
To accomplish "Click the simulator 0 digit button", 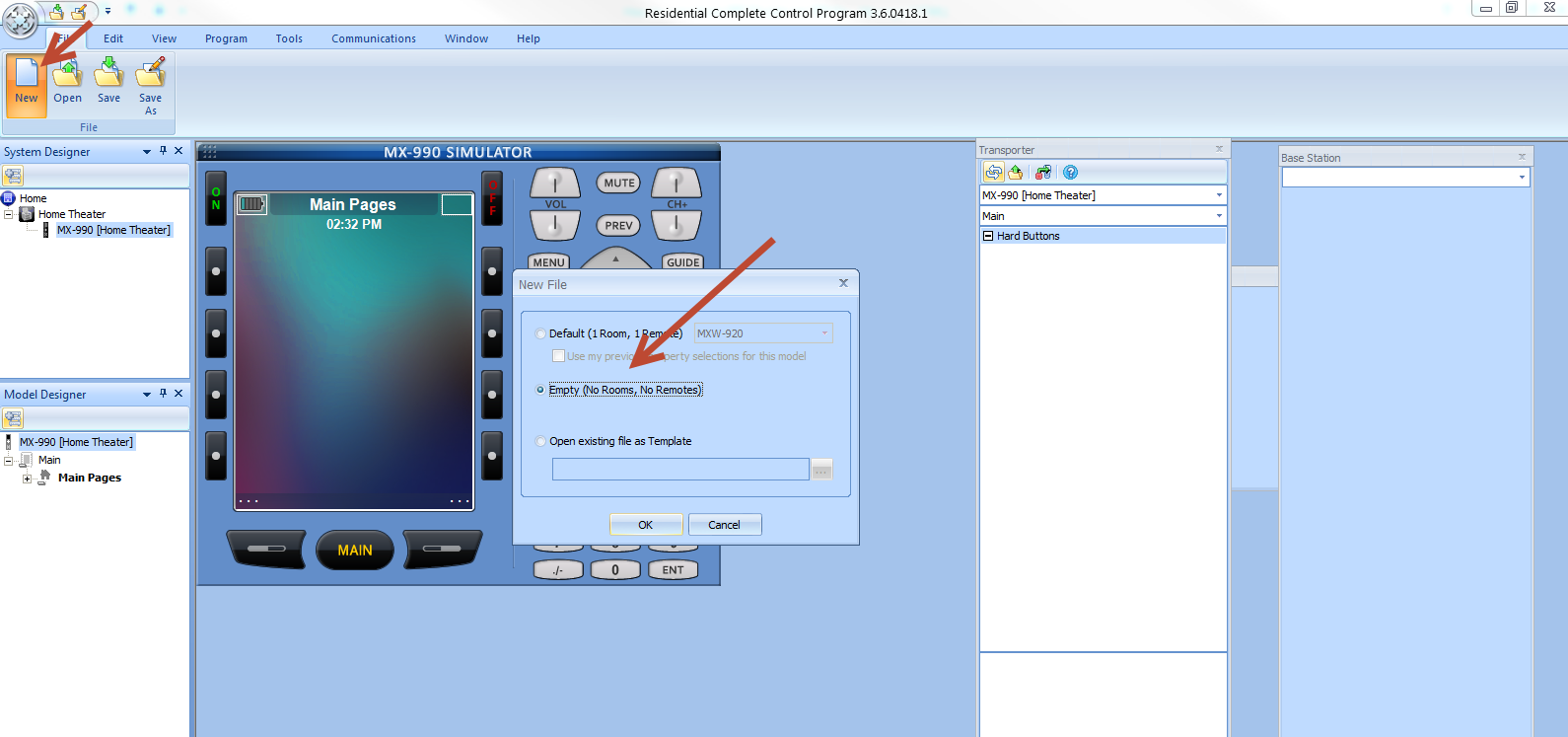I will (x=615, y=570).
